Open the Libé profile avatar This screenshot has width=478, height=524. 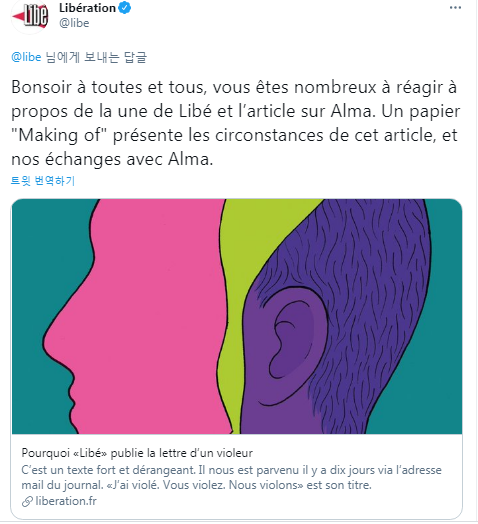click(30, 15)
